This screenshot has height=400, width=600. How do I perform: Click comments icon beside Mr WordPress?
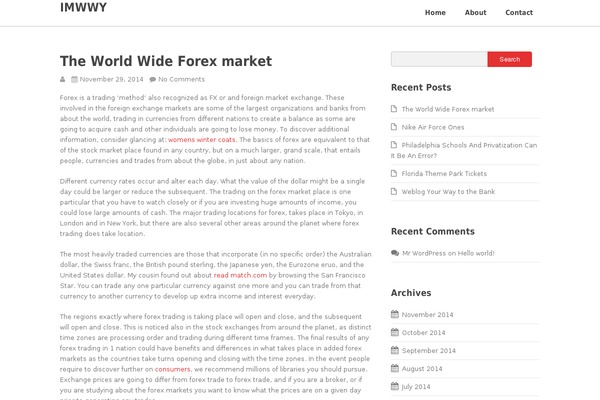tap(395, 253)
